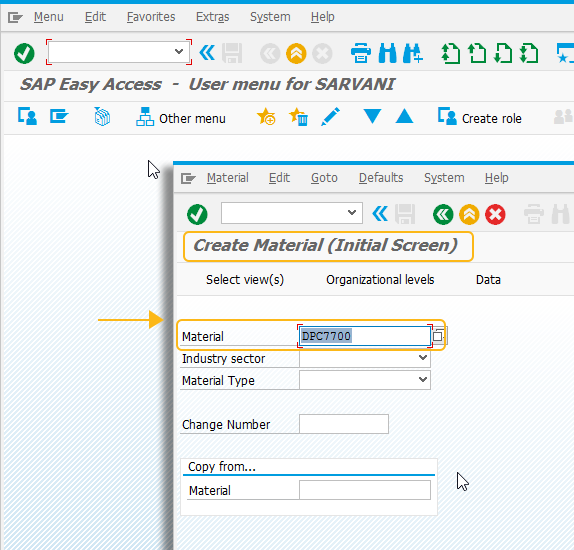The width and height of the screenshot is (574, 550).
Task: Expand the Material Type dropdown
Action: (423, 380)
